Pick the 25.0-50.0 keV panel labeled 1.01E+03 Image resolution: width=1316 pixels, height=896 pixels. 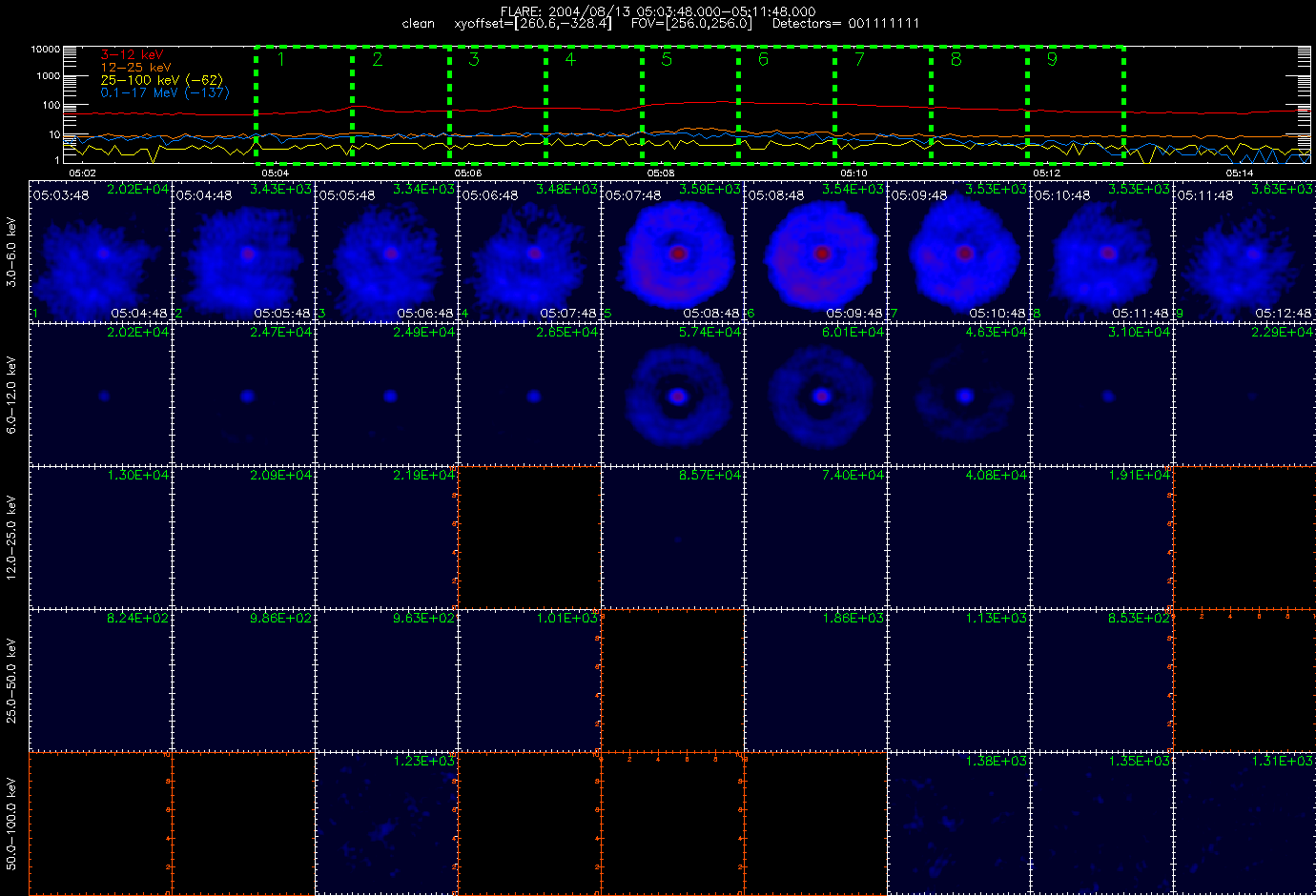point(529,680)
